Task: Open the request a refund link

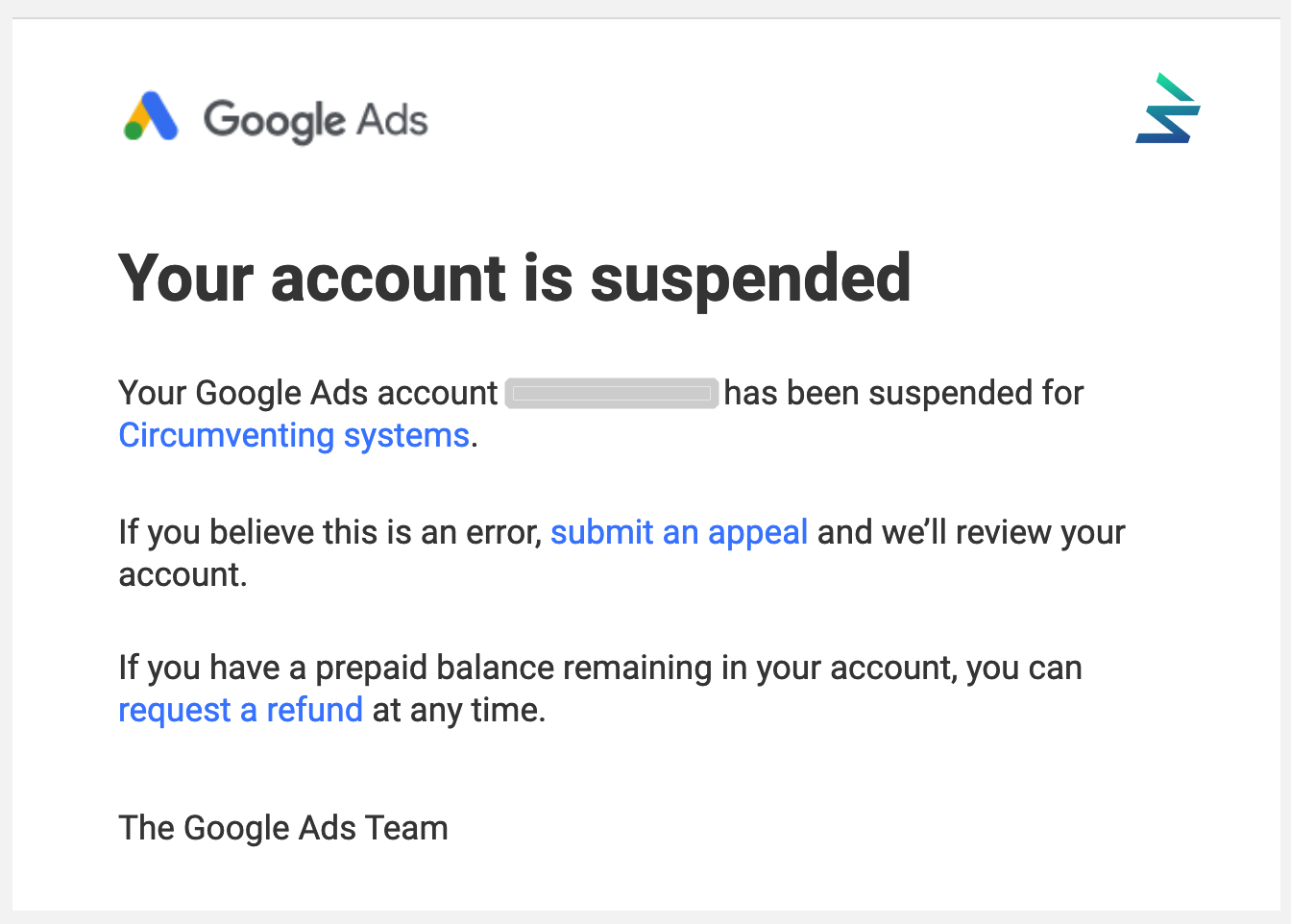Action: [240, 710]
